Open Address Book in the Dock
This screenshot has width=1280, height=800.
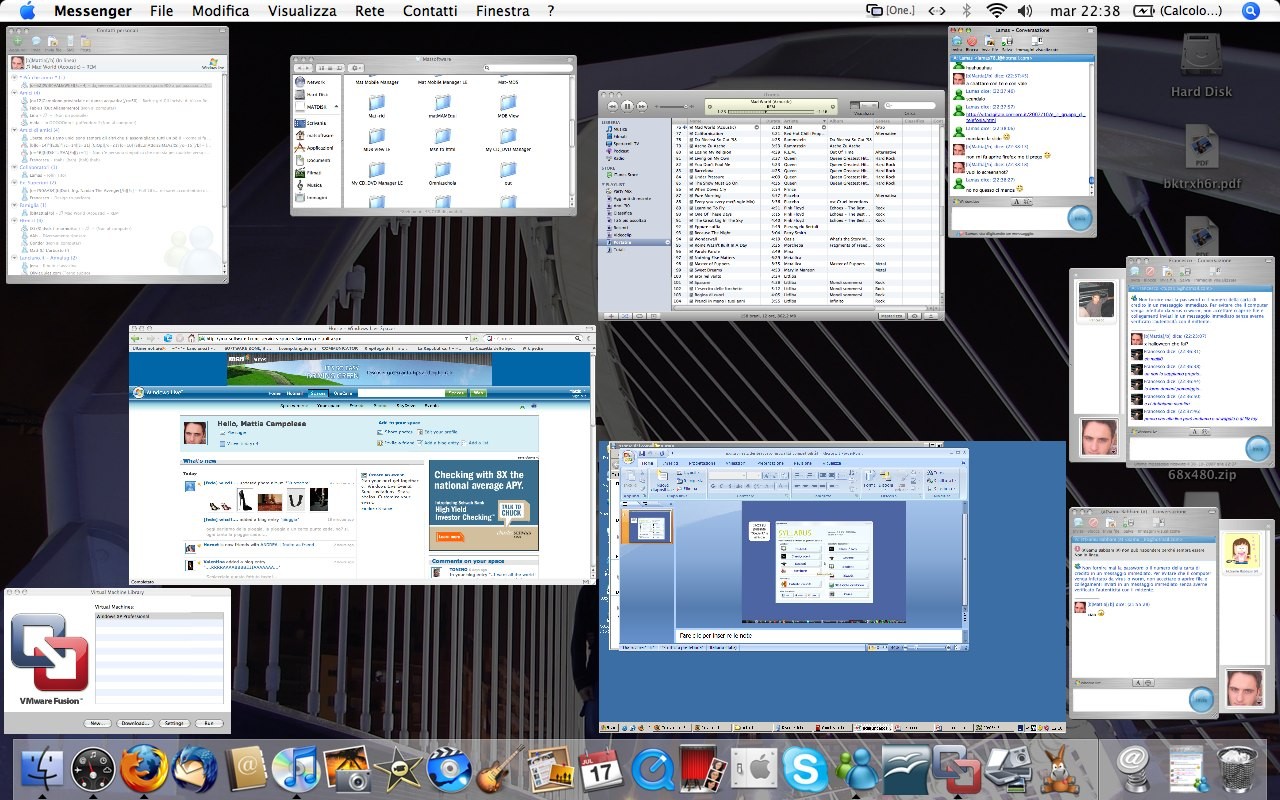pos(247,768)
